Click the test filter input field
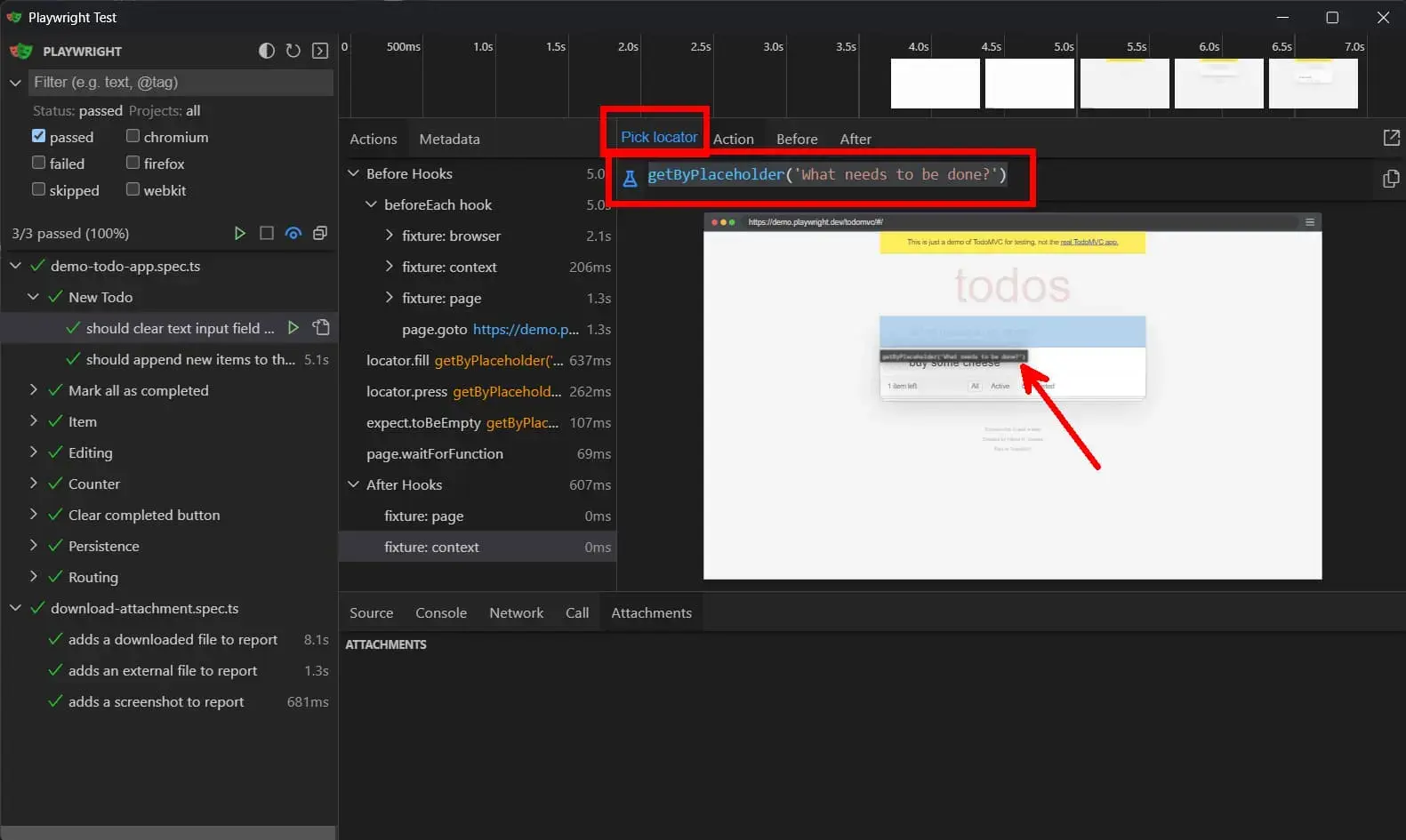 [x=181, y=82]
